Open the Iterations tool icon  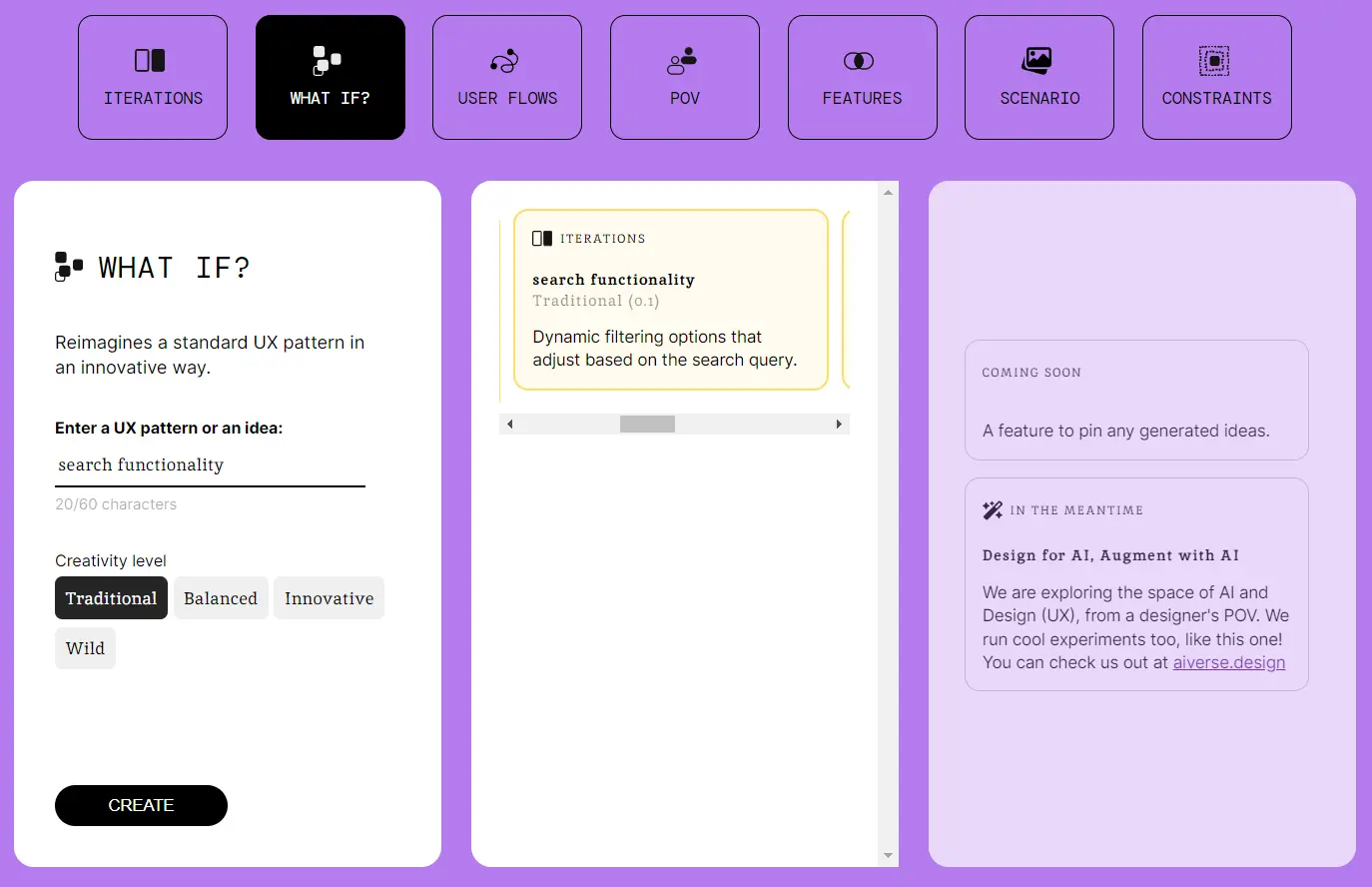pyautogui.click(x=150, y=61)
